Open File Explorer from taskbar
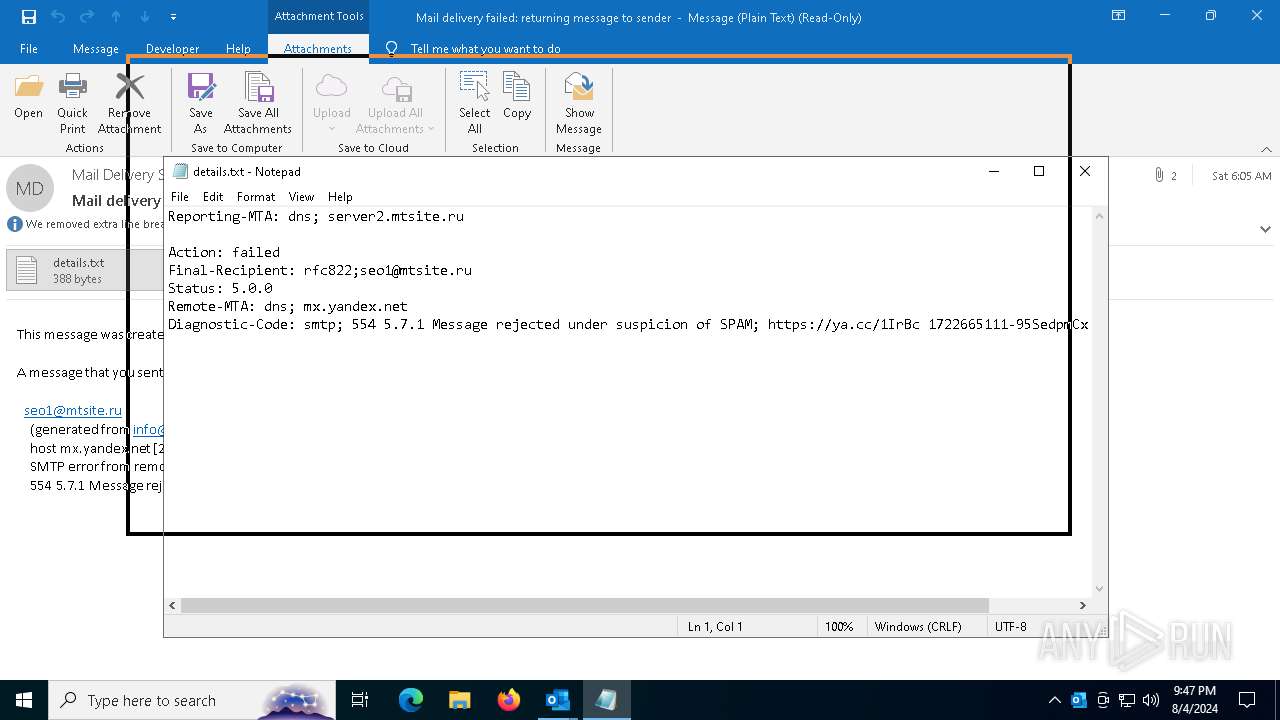 [x=459, y=700]
